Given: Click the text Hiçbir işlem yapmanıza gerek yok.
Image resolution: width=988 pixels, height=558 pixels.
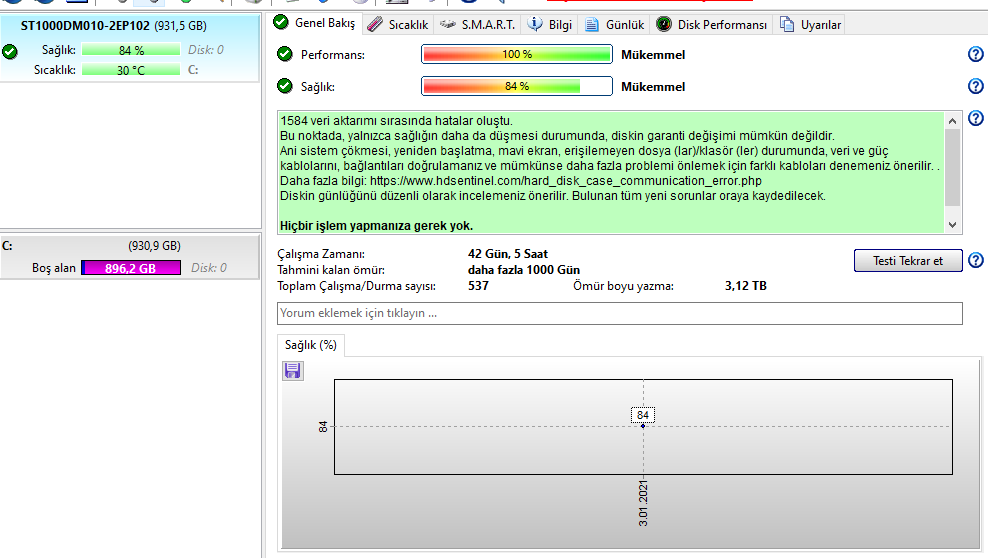Looking at the screenshot, I should 376,225.
